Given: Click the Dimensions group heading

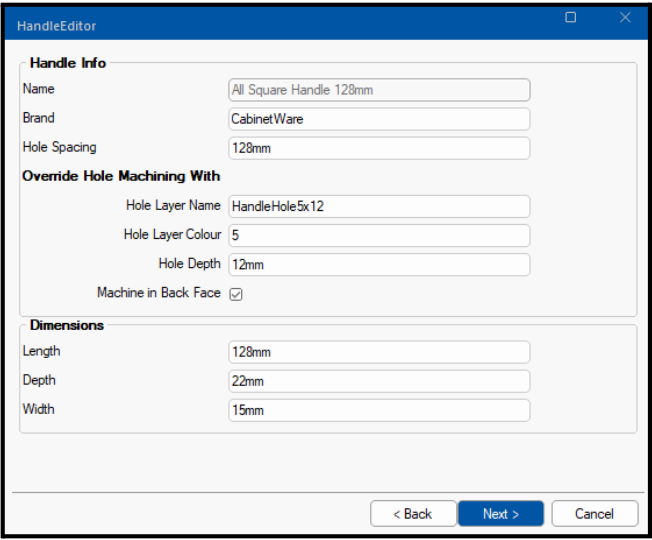Looking at the screenshot, I should (67, 325).
